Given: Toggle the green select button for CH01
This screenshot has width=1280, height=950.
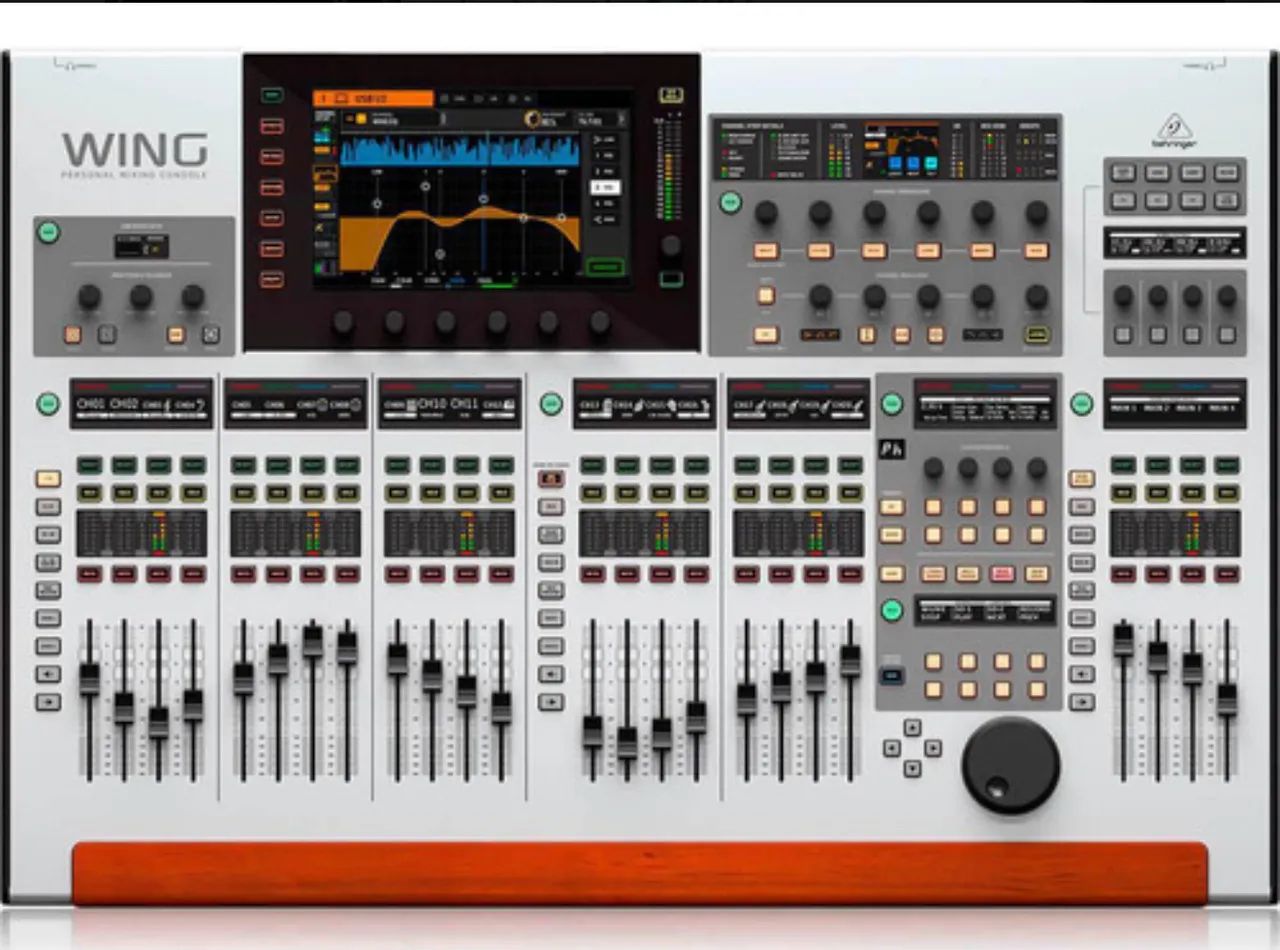Looking at the screenshot, I should point(90,465).
